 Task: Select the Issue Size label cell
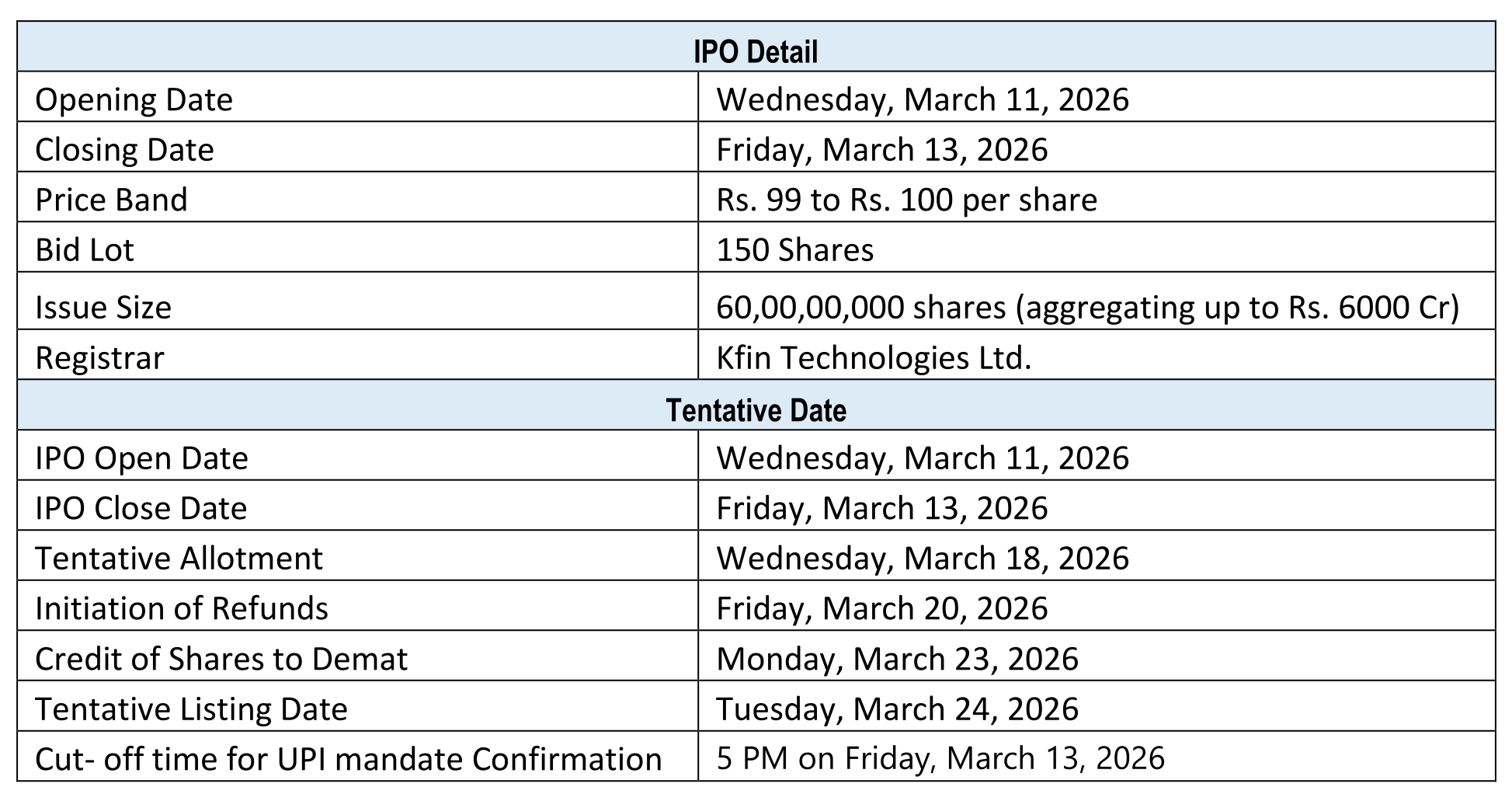(x=103, y=308)
